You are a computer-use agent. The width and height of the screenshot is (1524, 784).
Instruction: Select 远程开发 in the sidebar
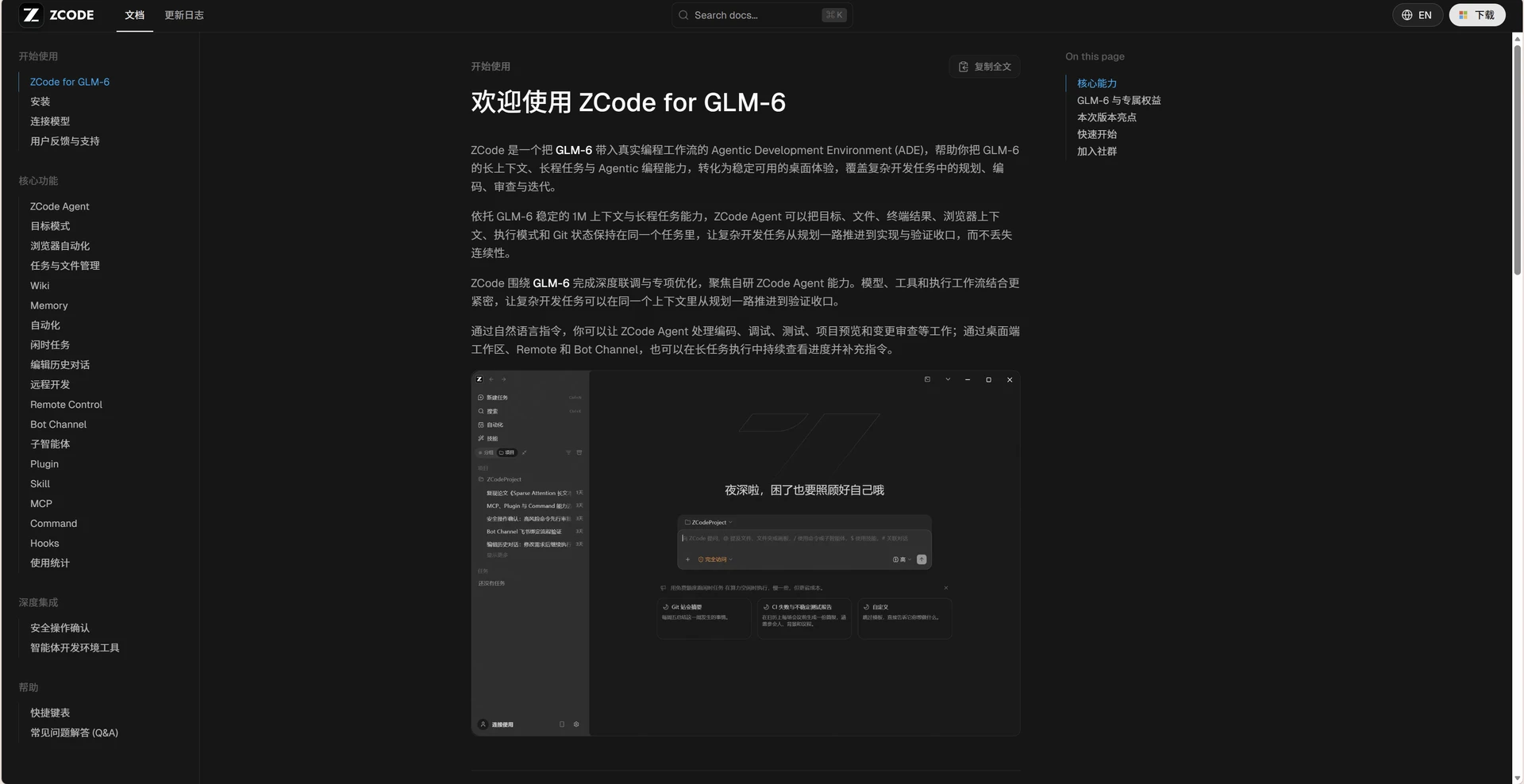coord(50,385)
